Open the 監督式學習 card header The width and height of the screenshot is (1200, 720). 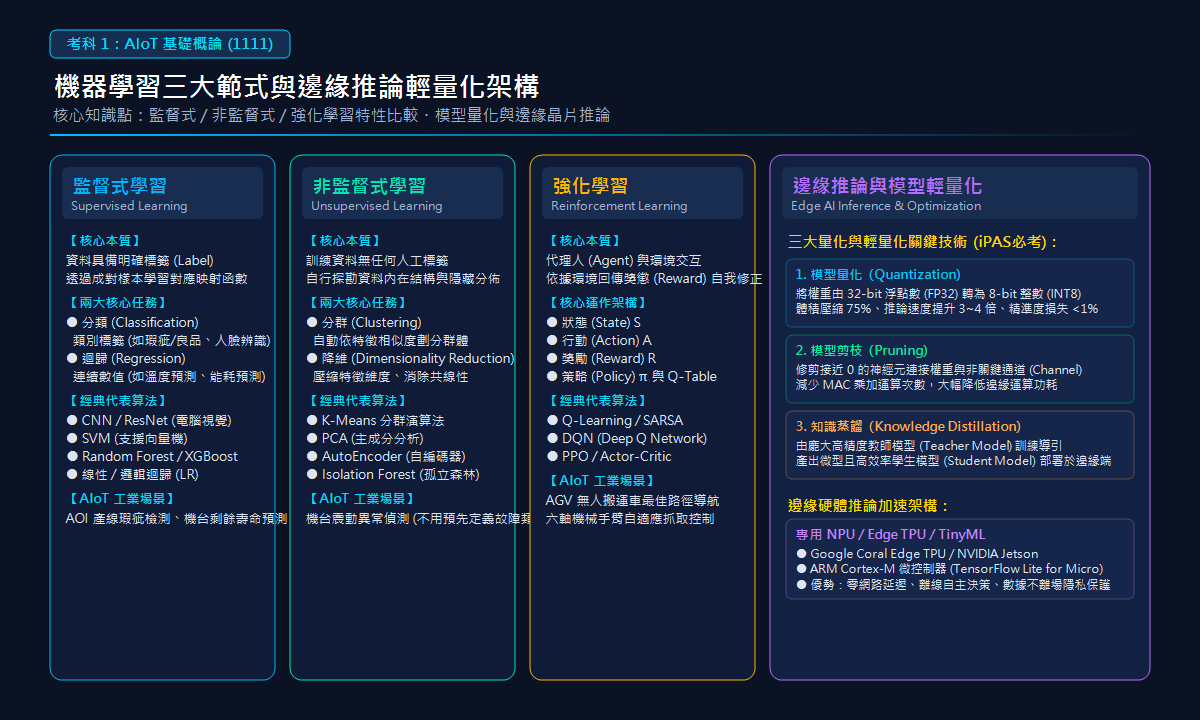(163, 193)
